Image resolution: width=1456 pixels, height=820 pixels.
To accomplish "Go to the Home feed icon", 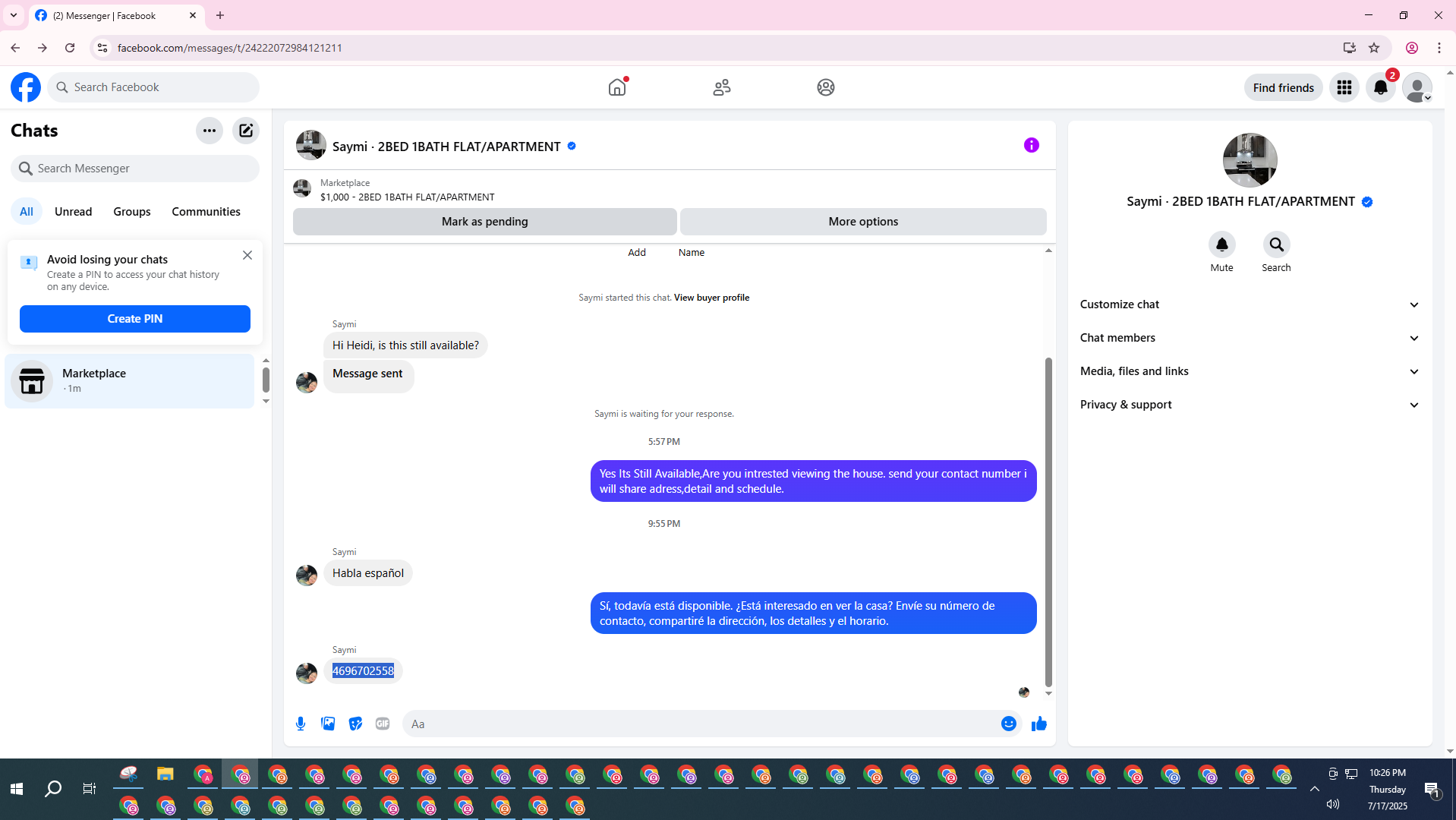I will tap(617, 87).
